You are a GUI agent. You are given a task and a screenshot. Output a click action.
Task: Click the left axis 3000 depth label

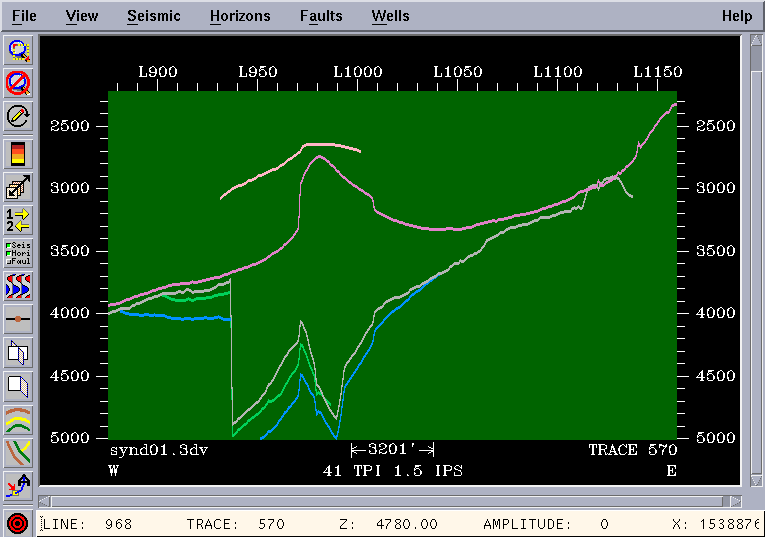coord(70,188)
